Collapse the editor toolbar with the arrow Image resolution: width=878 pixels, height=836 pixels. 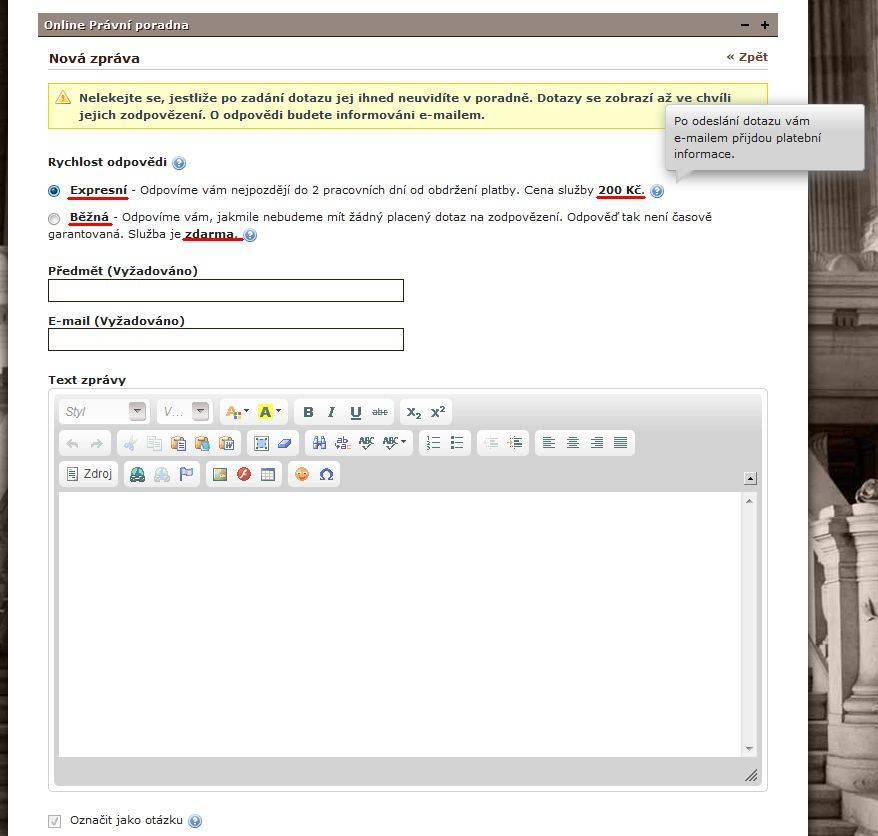pos(750,478)
